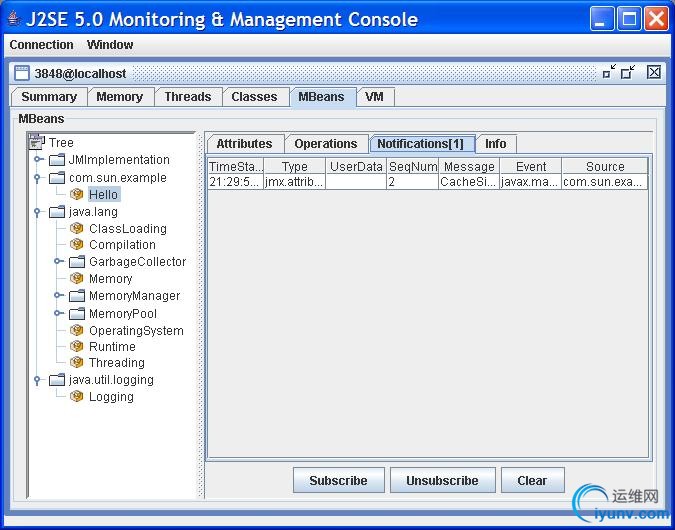Select the MBeans tab
This screenshot has width=675, height=530.
(322, 97)
